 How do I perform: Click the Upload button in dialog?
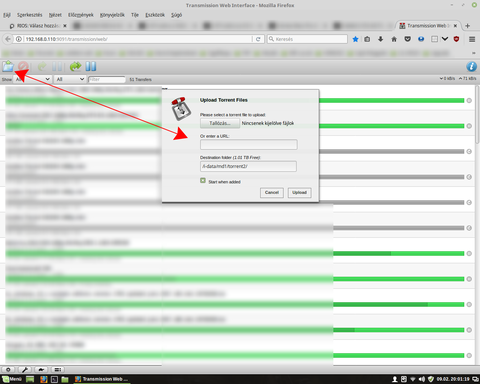[299, 192]
